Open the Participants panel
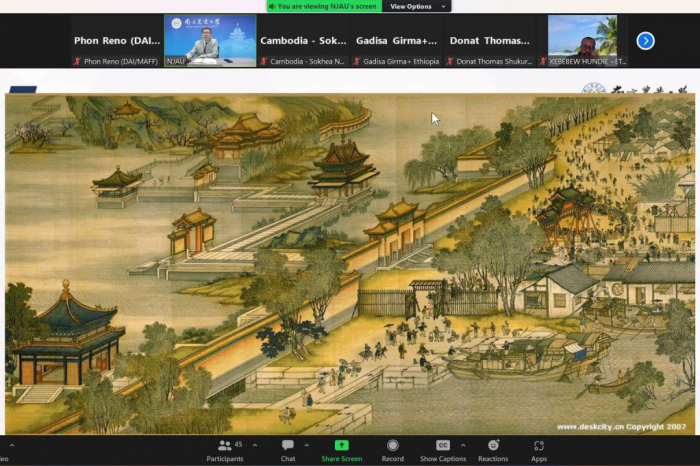Viewport: 700px width, 466px height. [x=224, y=449]
